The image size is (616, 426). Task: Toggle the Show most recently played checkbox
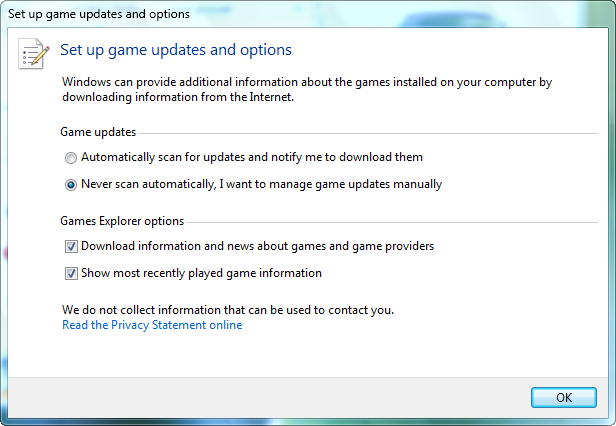tap(71, 273)
